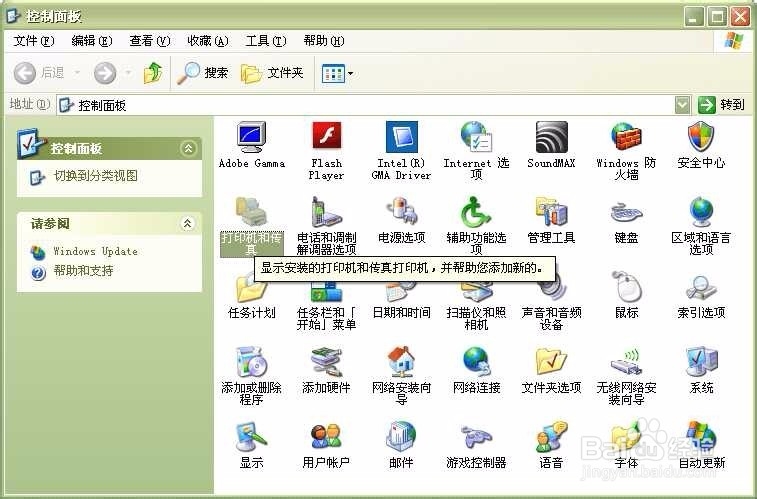Open the 日期和时间 icon
Screen dimensions: 757x499
click(402, 291)
